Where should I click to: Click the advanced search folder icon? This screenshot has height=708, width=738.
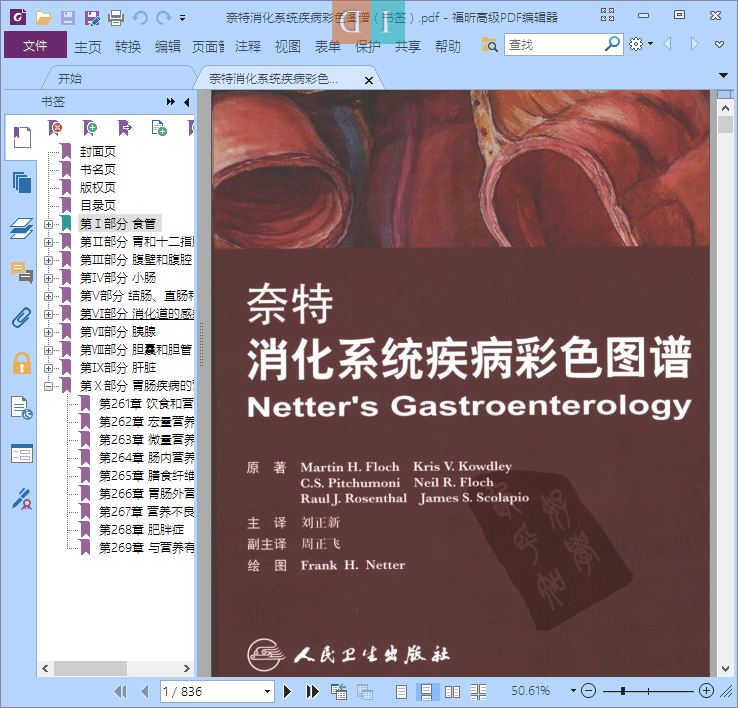(x=489, y=45)
